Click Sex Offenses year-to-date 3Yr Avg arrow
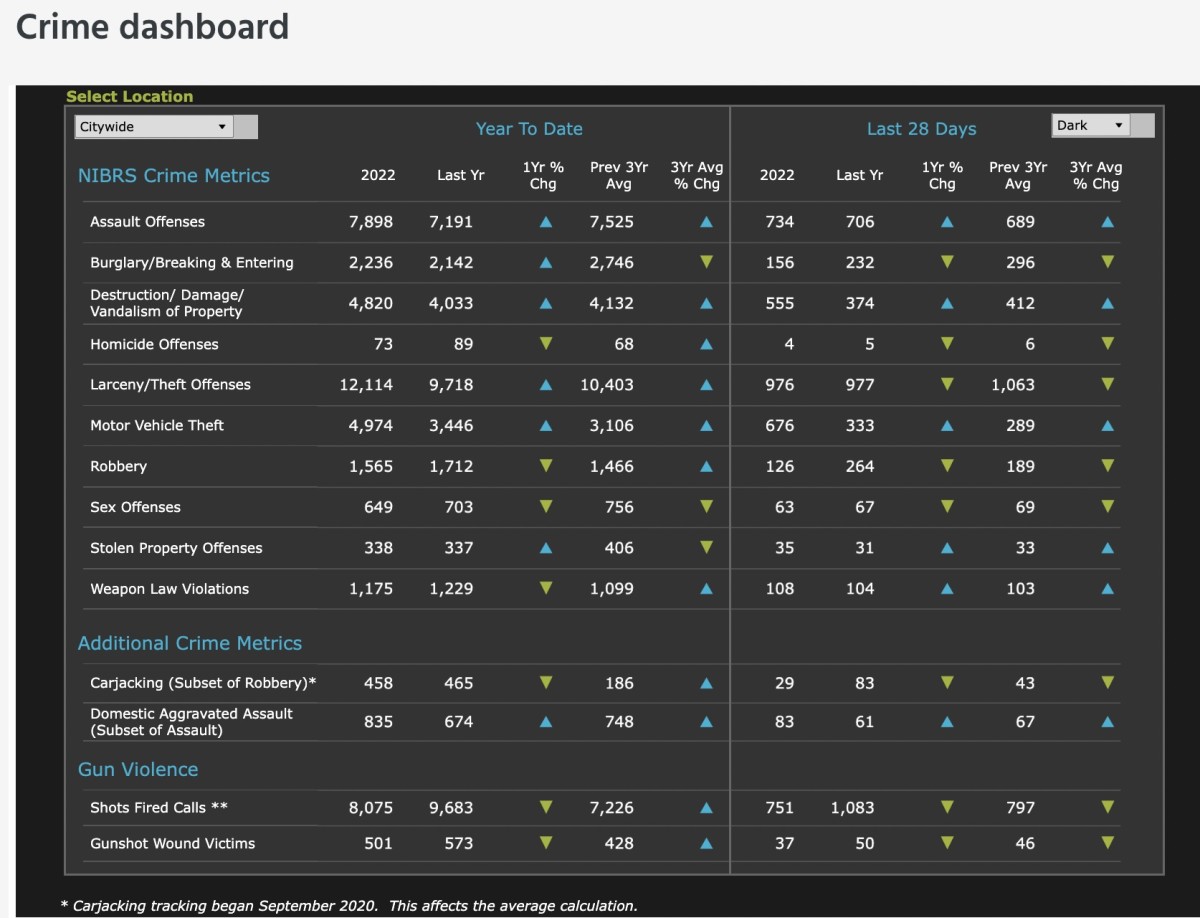Image resolution: width=1200 pixels, height=918 pixels. (x=706, y=507)
